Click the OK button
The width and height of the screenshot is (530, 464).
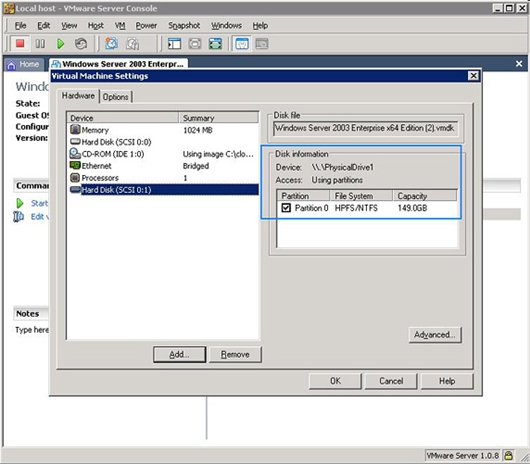[x=335, y=381]
